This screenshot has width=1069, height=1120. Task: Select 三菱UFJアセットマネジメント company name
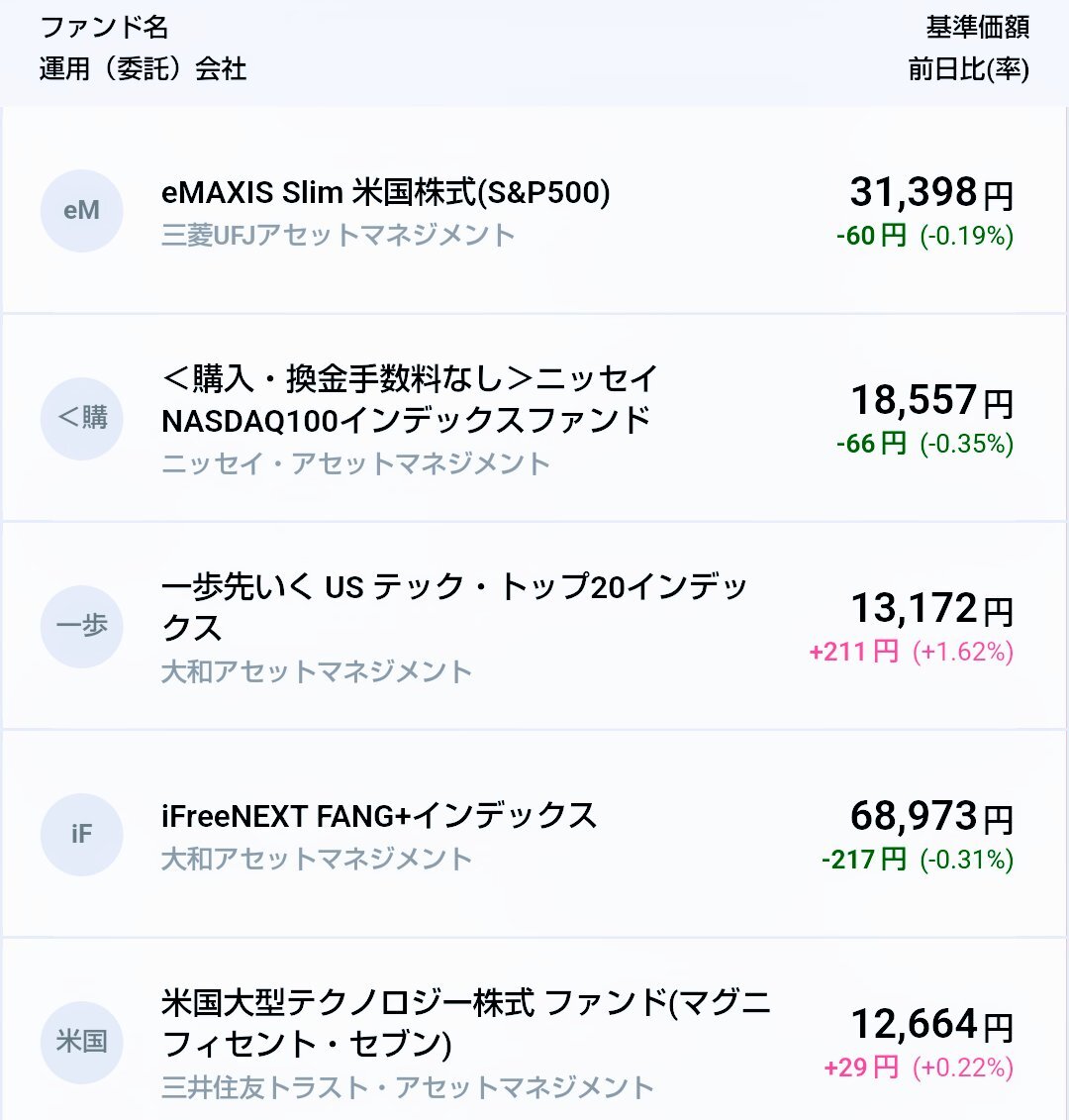(x=339, y=235)
